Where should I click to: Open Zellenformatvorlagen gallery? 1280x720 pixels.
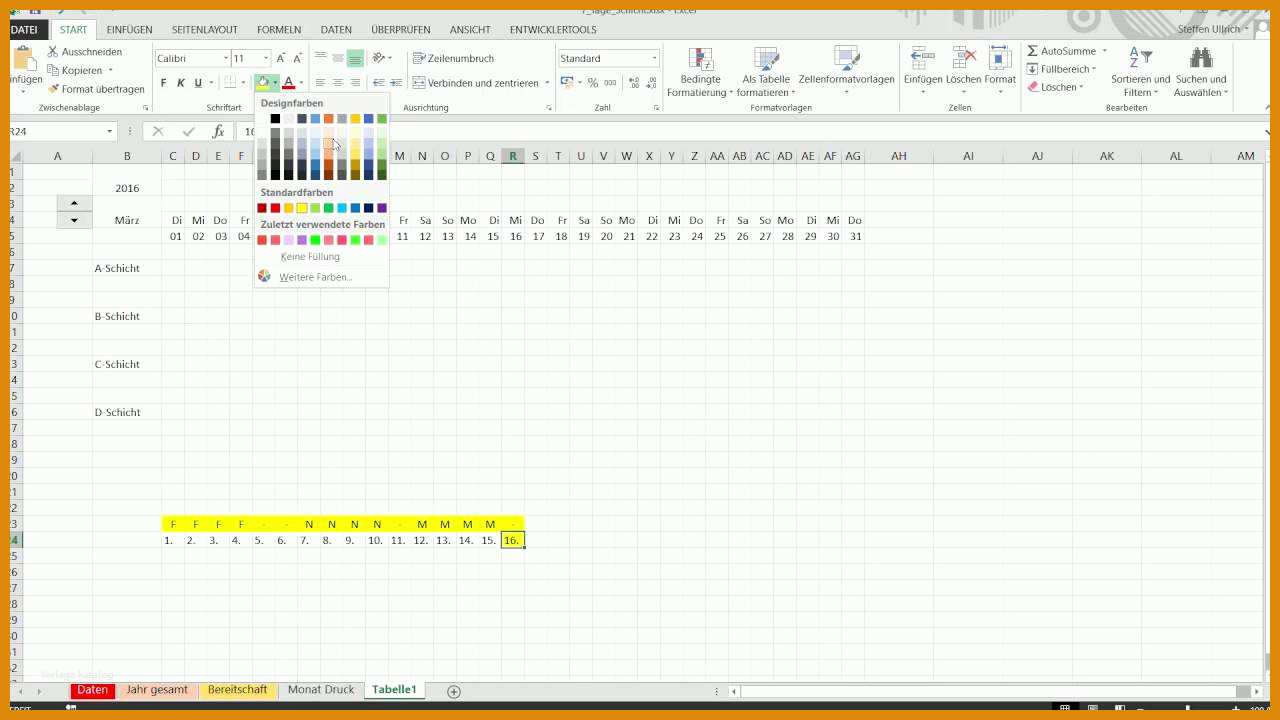click(846, 72)
